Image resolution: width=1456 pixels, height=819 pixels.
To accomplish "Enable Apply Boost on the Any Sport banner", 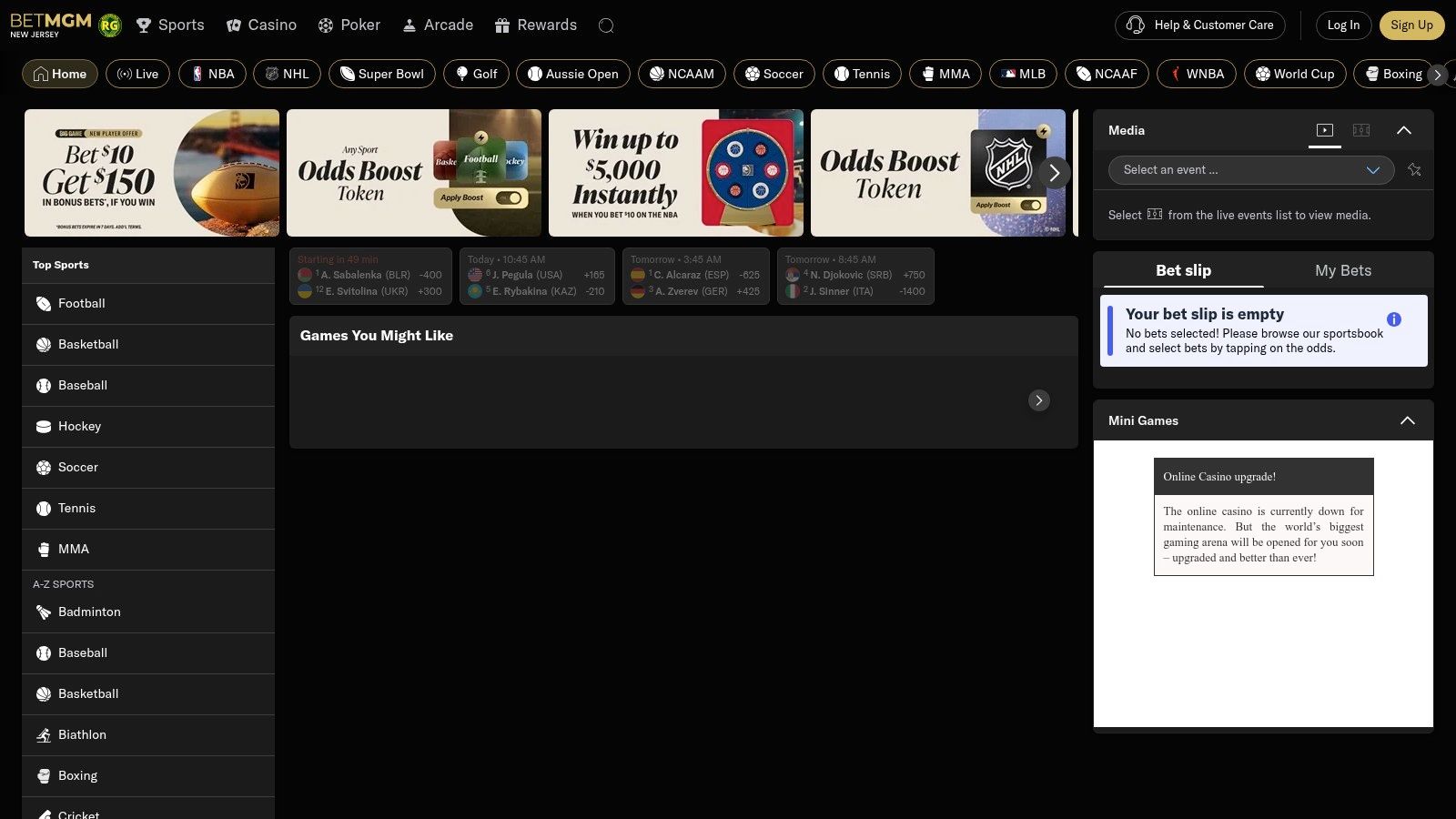I will coord(510,197).
